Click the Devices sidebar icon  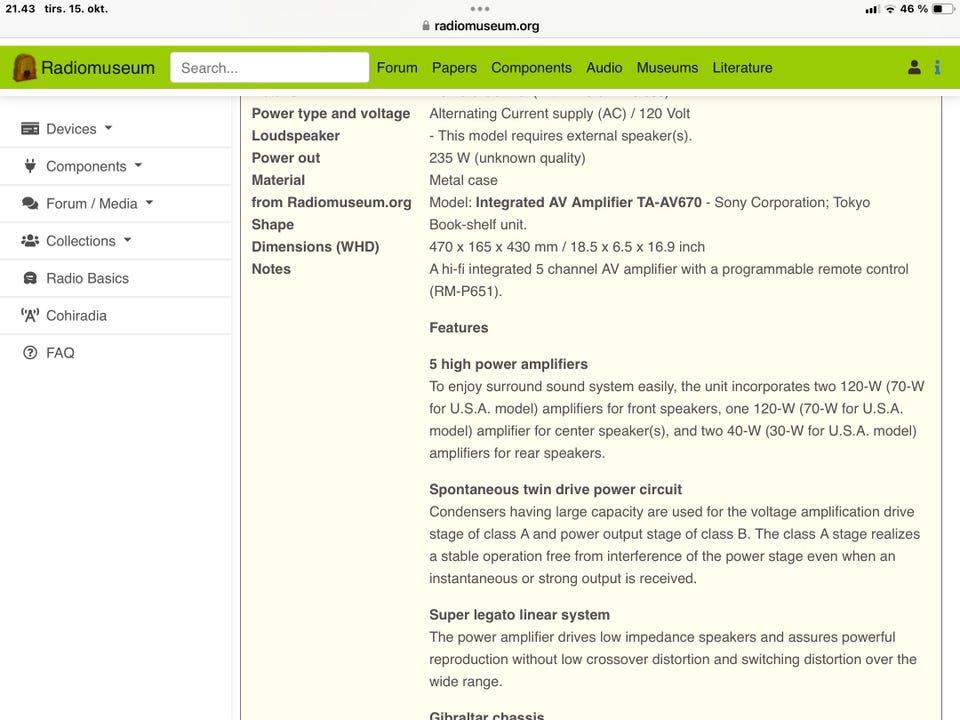click(x=29, y=129)
